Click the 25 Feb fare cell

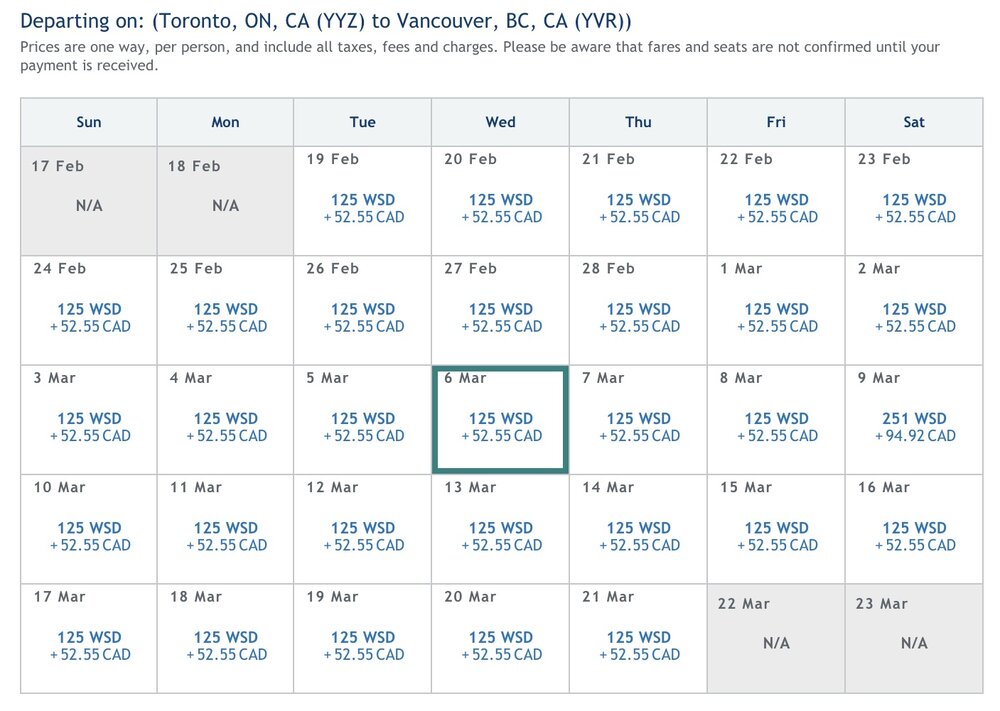tap(226, 317)
